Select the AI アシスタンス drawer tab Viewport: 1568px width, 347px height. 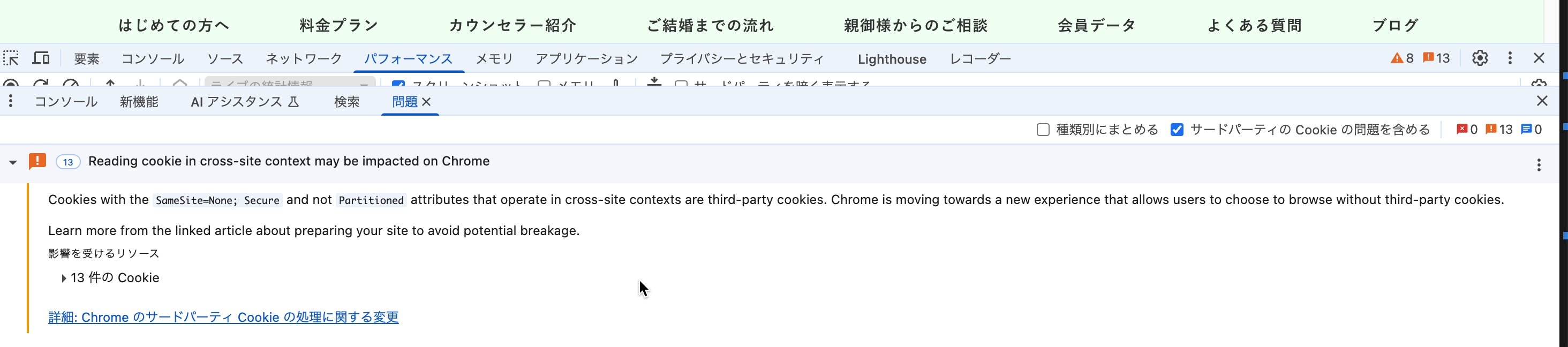click(x=245, y=102)
